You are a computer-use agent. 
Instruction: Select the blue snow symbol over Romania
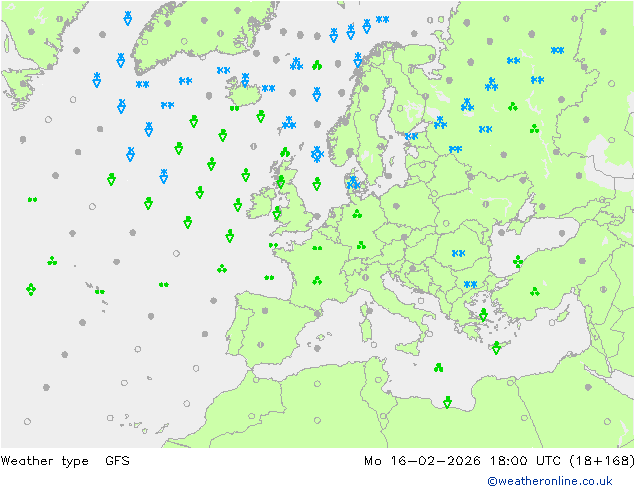pos(459,253)
